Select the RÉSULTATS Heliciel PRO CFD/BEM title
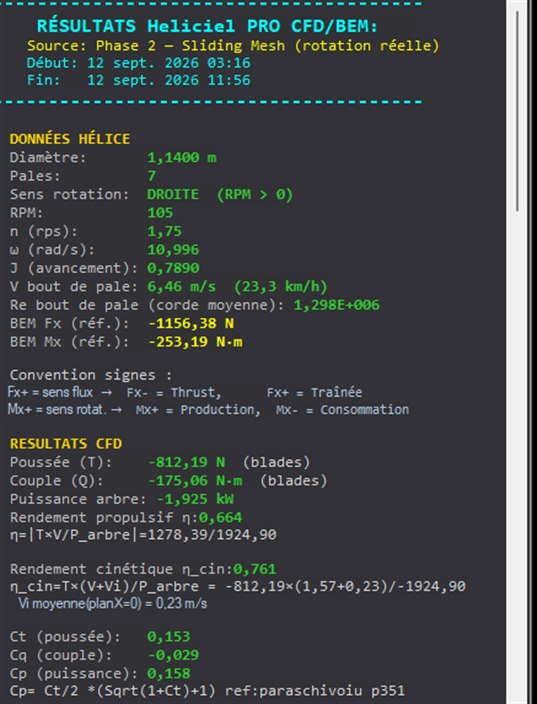The image size is (537, 704). pos(207,26)
